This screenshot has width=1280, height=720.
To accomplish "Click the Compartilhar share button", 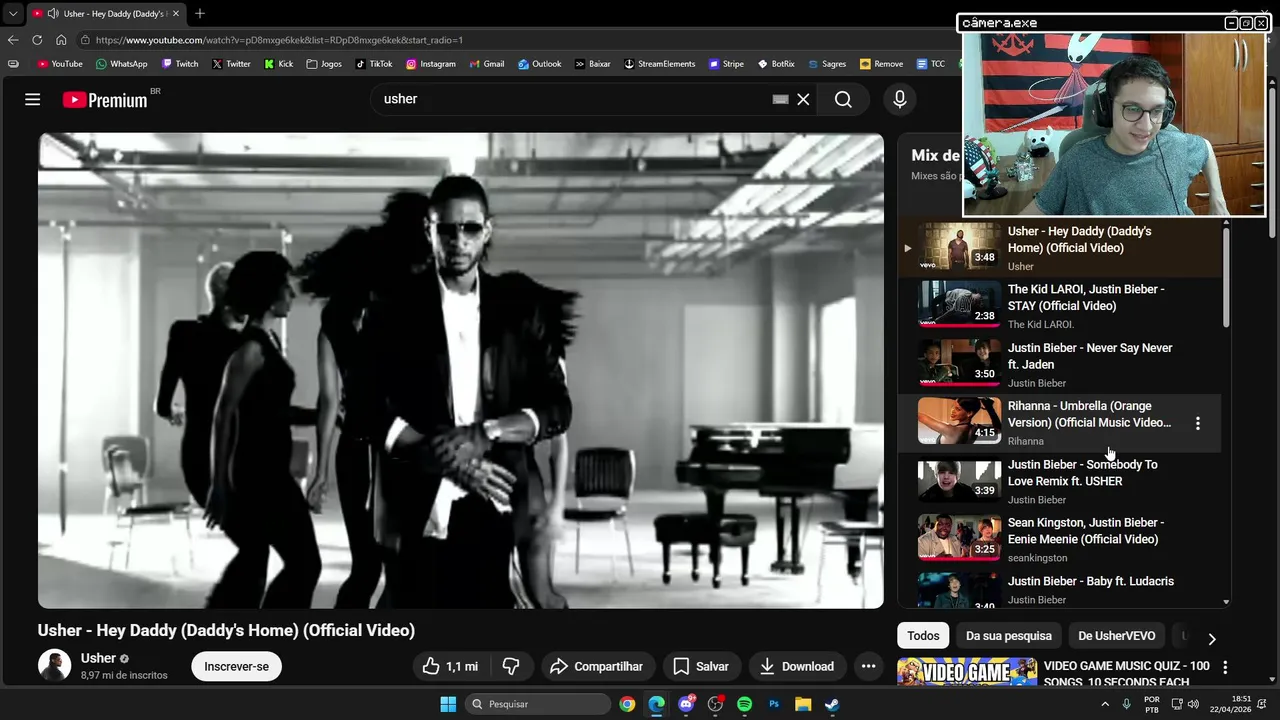I will (596, 666).
